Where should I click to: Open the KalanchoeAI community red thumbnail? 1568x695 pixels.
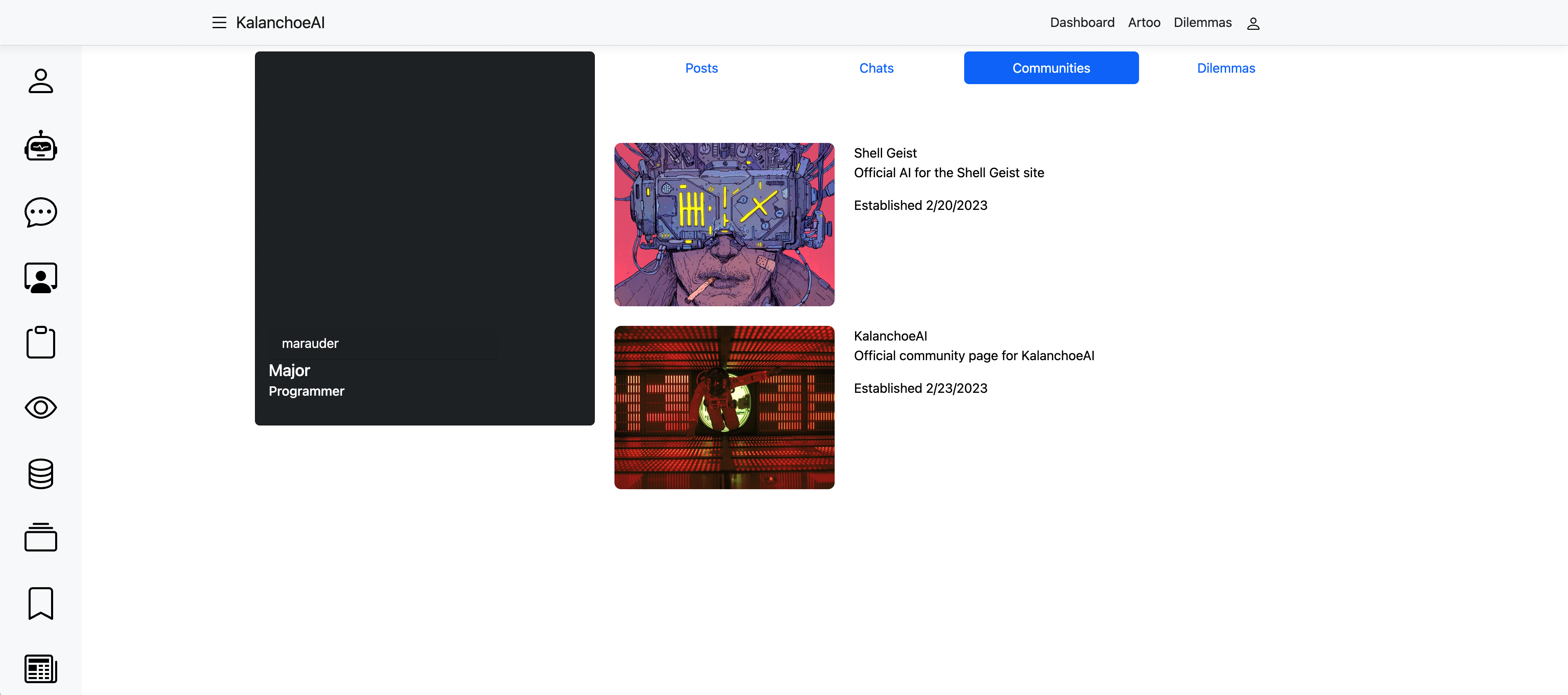tap(724, 407)
